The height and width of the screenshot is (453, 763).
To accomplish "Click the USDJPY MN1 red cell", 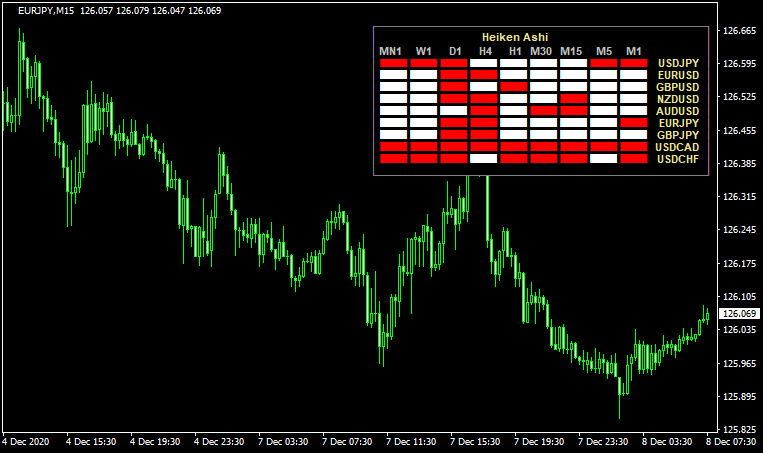I will point(394,63).
